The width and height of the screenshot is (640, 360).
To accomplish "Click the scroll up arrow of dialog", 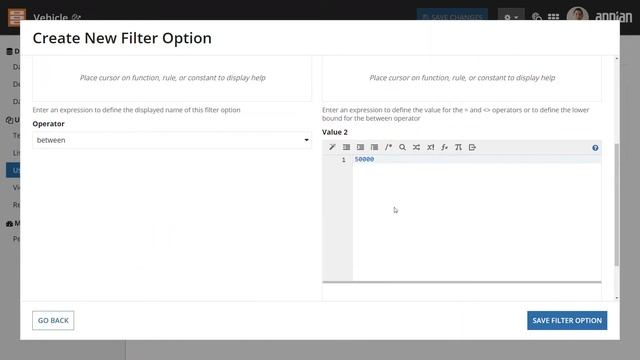I will click(x=617, y=59).
